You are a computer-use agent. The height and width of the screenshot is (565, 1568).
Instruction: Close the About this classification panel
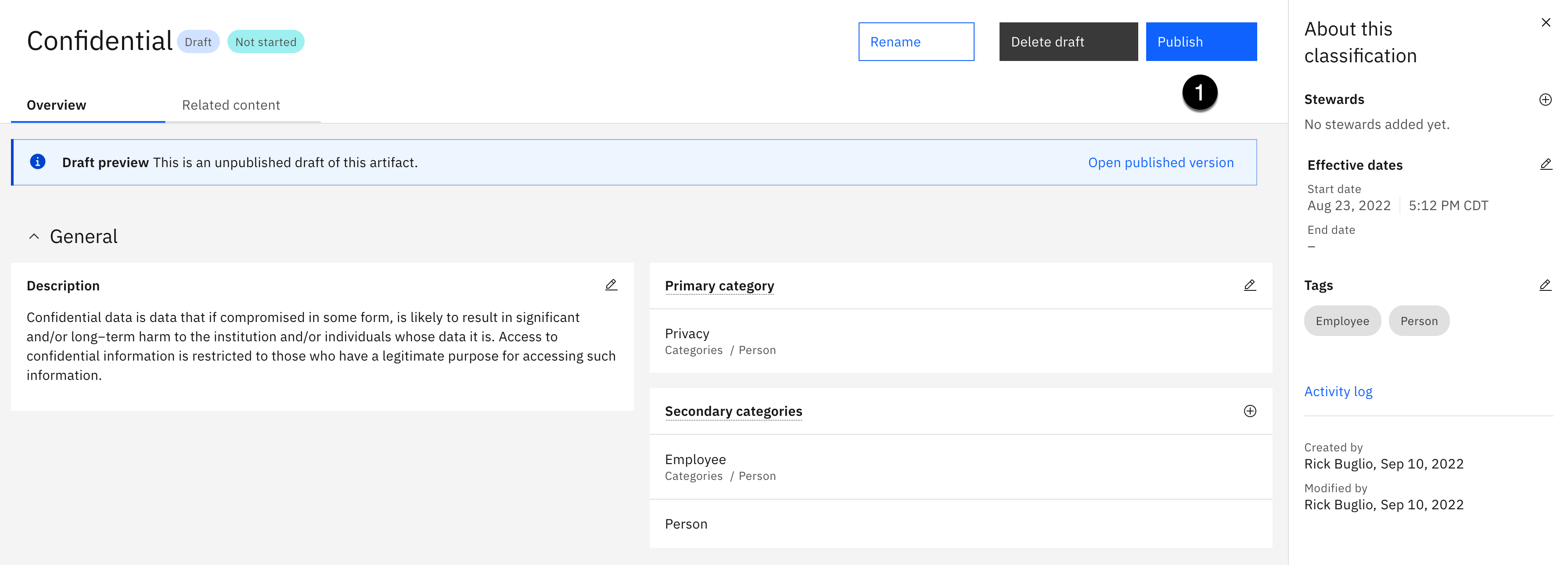(1546, 22)
